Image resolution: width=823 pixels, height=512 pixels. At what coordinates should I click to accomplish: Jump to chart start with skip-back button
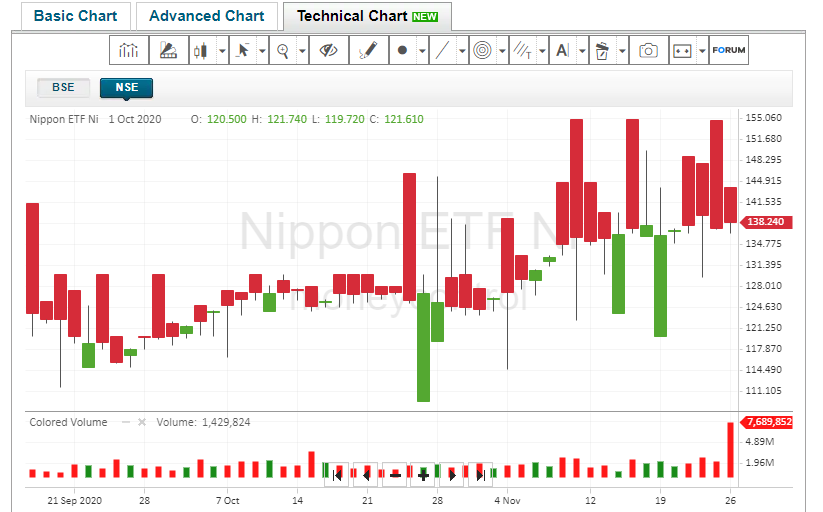coord(337,476)
